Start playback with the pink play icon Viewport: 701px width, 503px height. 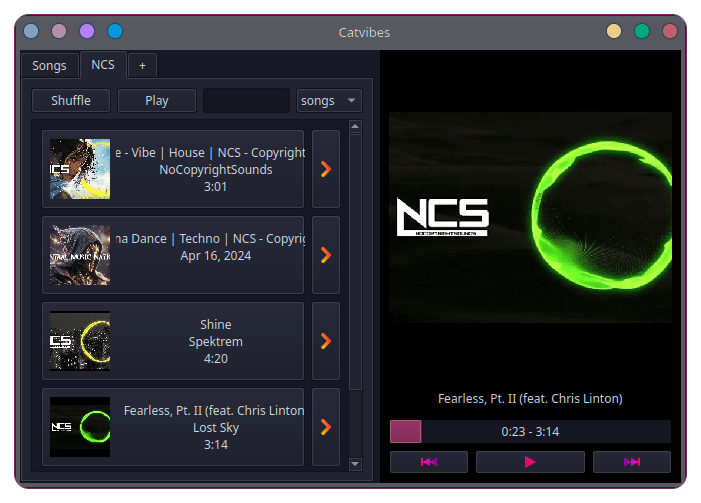[x=530, y=462]
